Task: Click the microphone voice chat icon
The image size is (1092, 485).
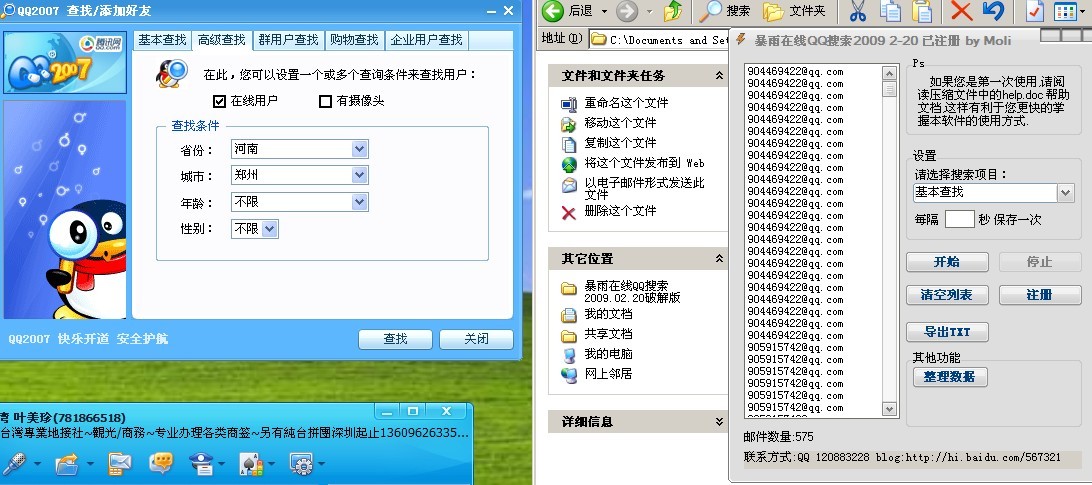Action: tap(15, 464)
